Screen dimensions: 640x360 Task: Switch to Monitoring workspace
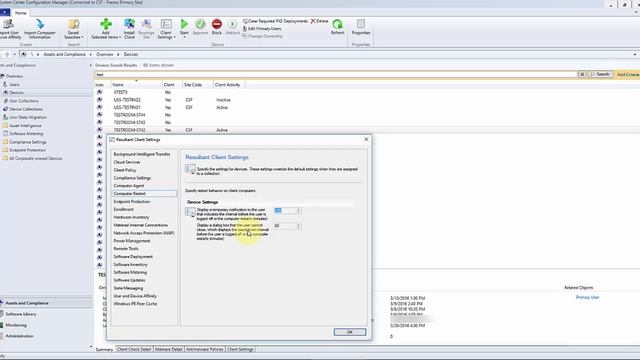pyautogui.click(x=16, y=325)
